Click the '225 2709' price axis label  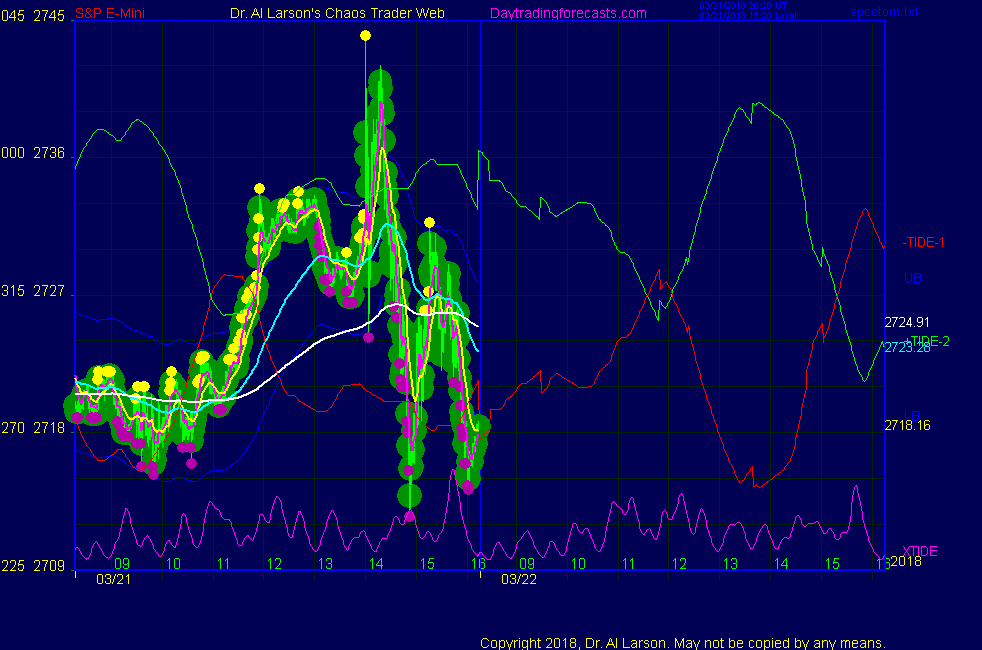[x=33, y=566]
